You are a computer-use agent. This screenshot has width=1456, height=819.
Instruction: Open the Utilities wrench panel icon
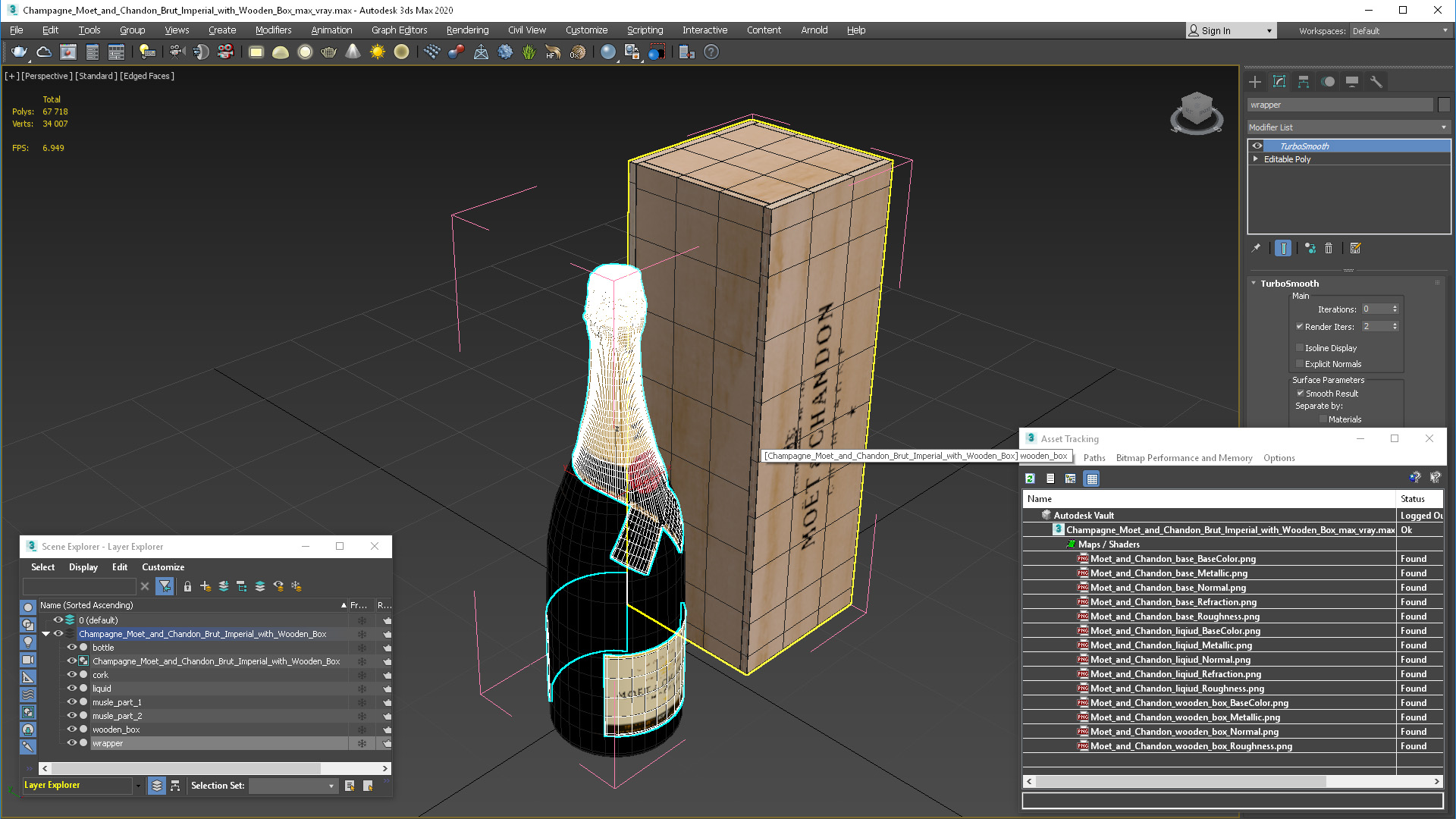pyautogui.click(x=1376, y=82)
